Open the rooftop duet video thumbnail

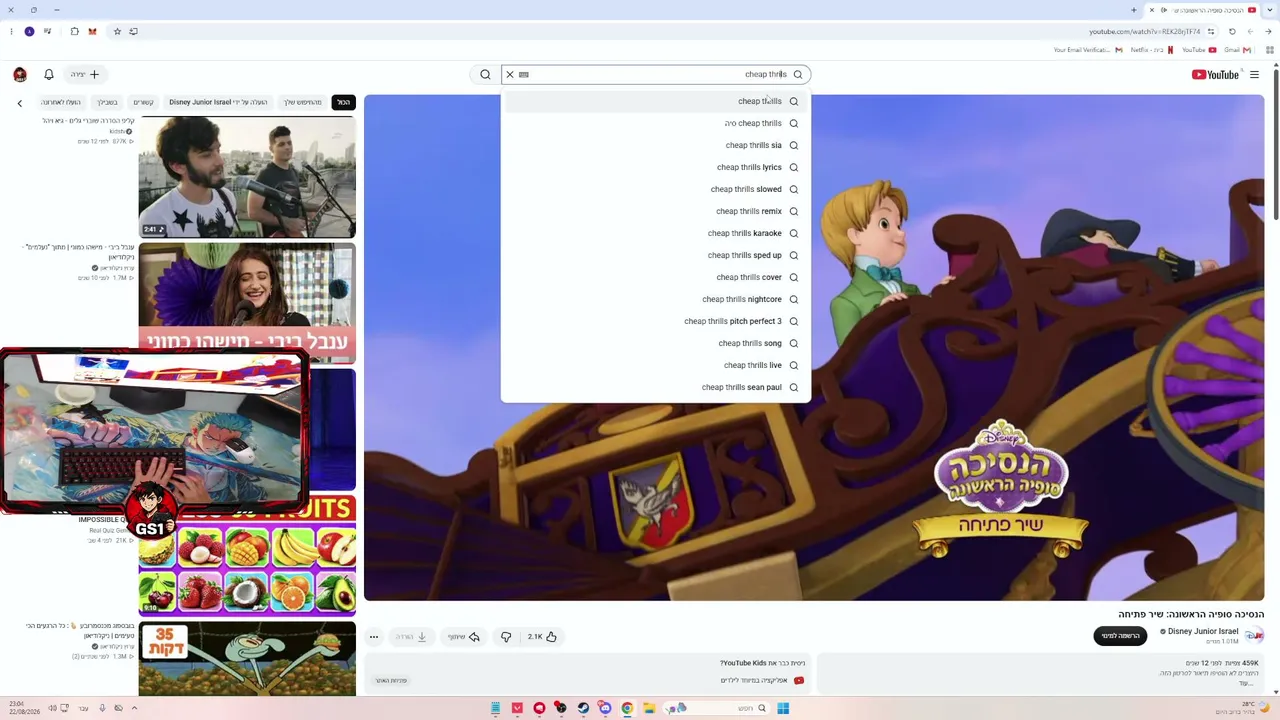(247, 177)
